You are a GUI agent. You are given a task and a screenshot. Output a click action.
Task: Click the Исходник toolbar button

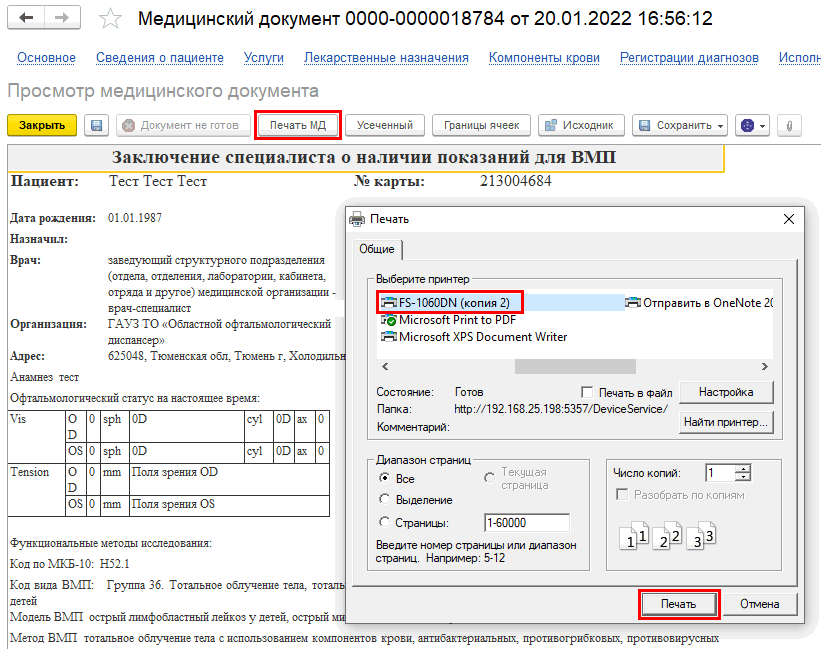click(582, 126)
